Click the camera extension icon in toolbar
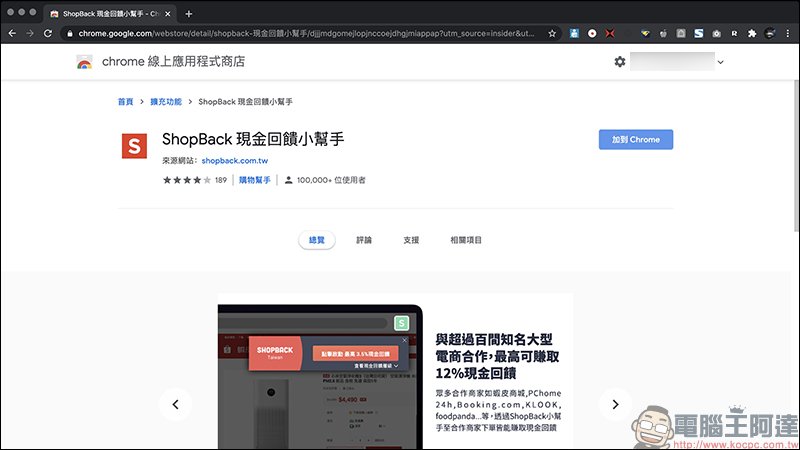Screen dimensions: 800x450 tap(716, 33)
